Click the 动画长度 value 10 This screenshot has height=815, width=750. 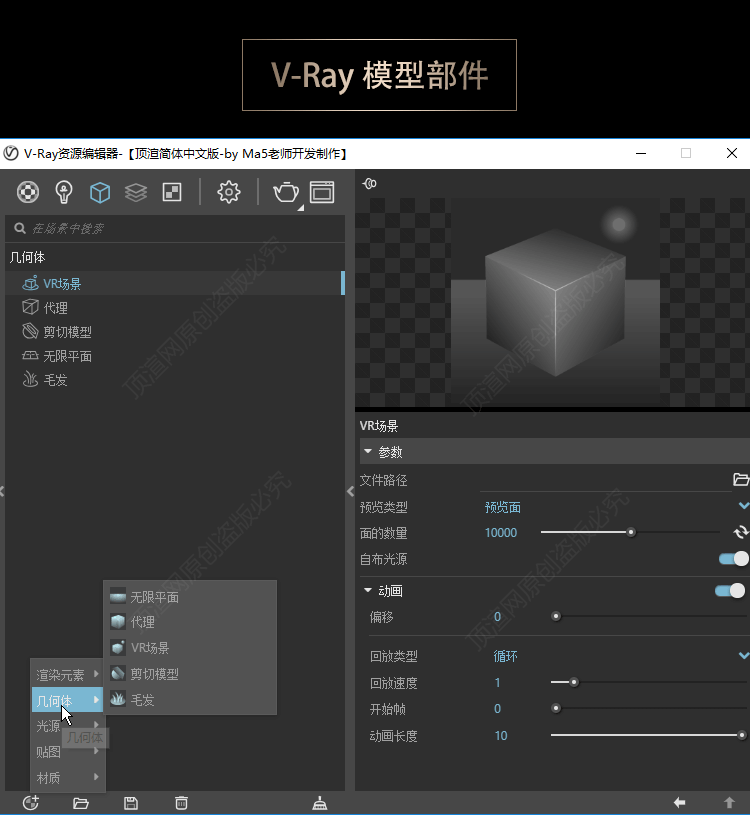501,735
